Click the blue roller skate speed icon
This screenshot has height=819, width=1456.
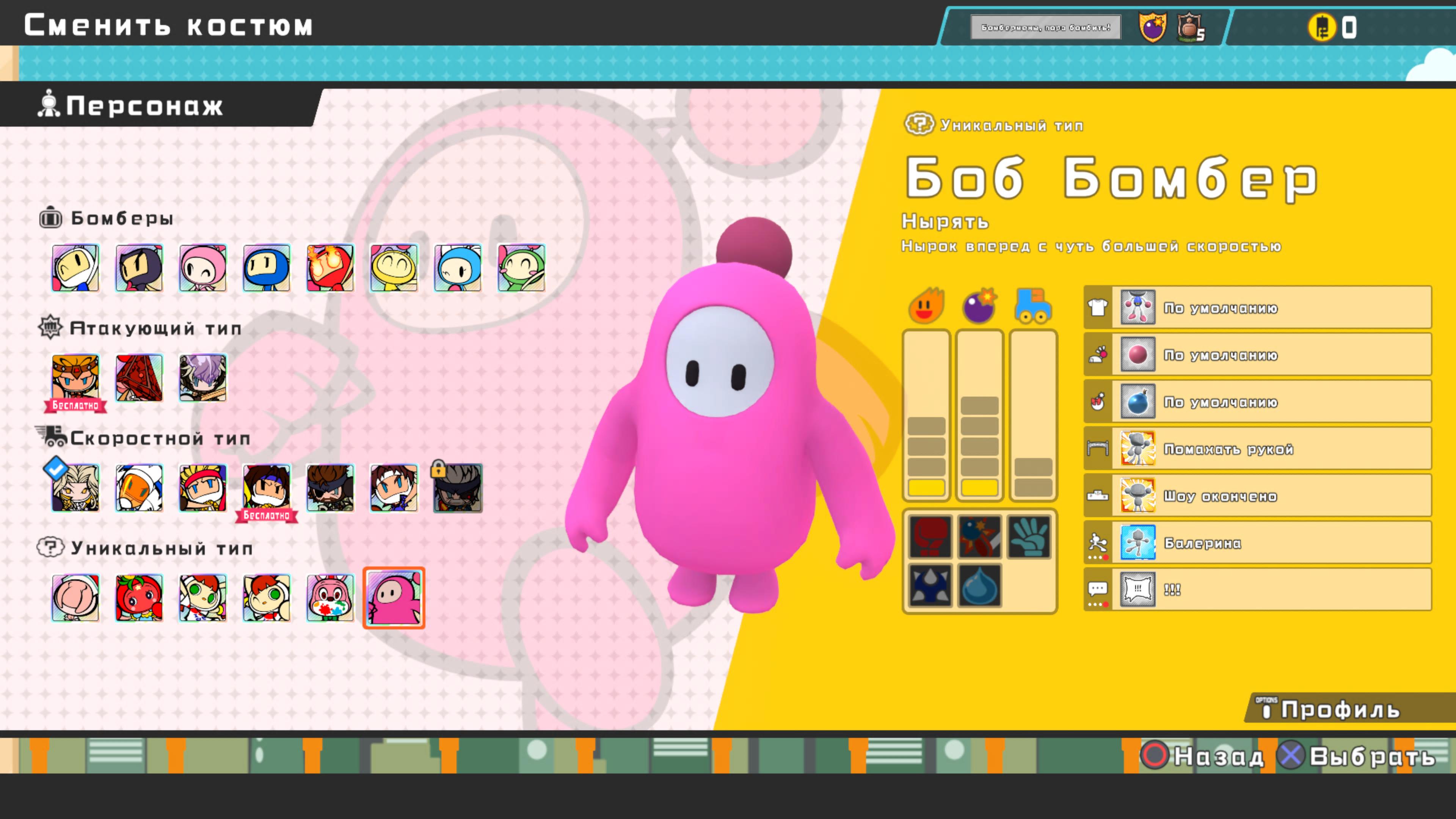tap(1033, 306)
